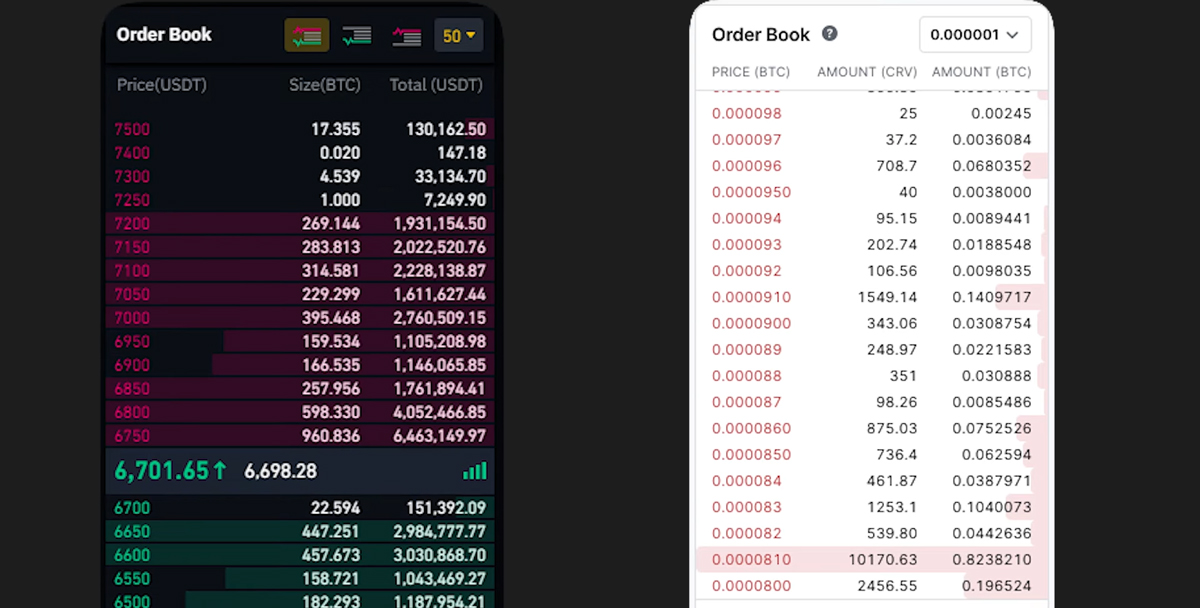Open the 50 depth dropdown
The width and height of the screenshot is (1200, 608).
460,36
